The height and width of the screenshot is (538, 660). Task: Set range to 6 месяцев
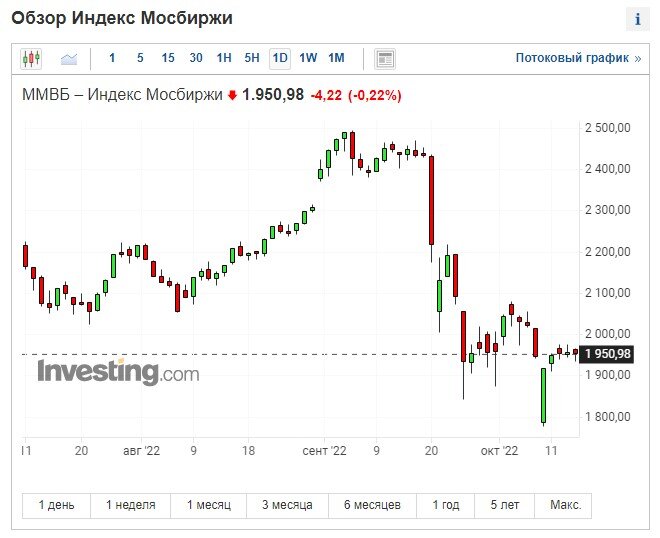coord(372,505)
